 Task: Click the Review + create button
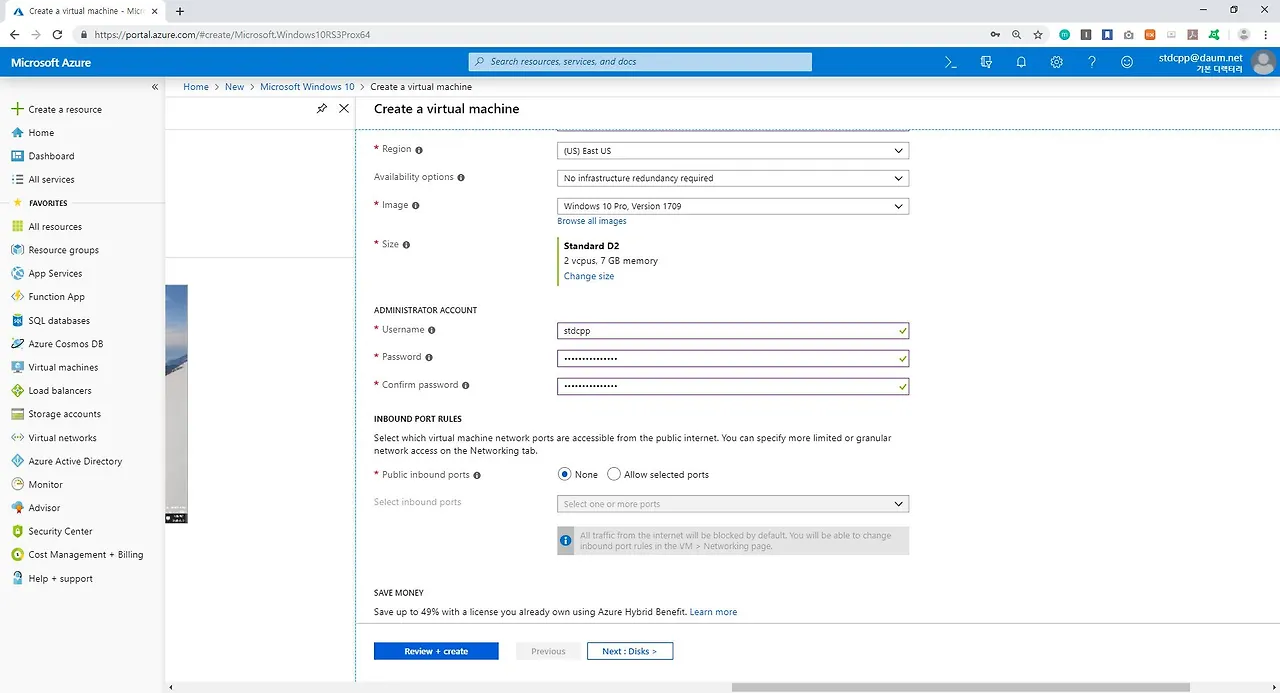click(x=436, y=651)
